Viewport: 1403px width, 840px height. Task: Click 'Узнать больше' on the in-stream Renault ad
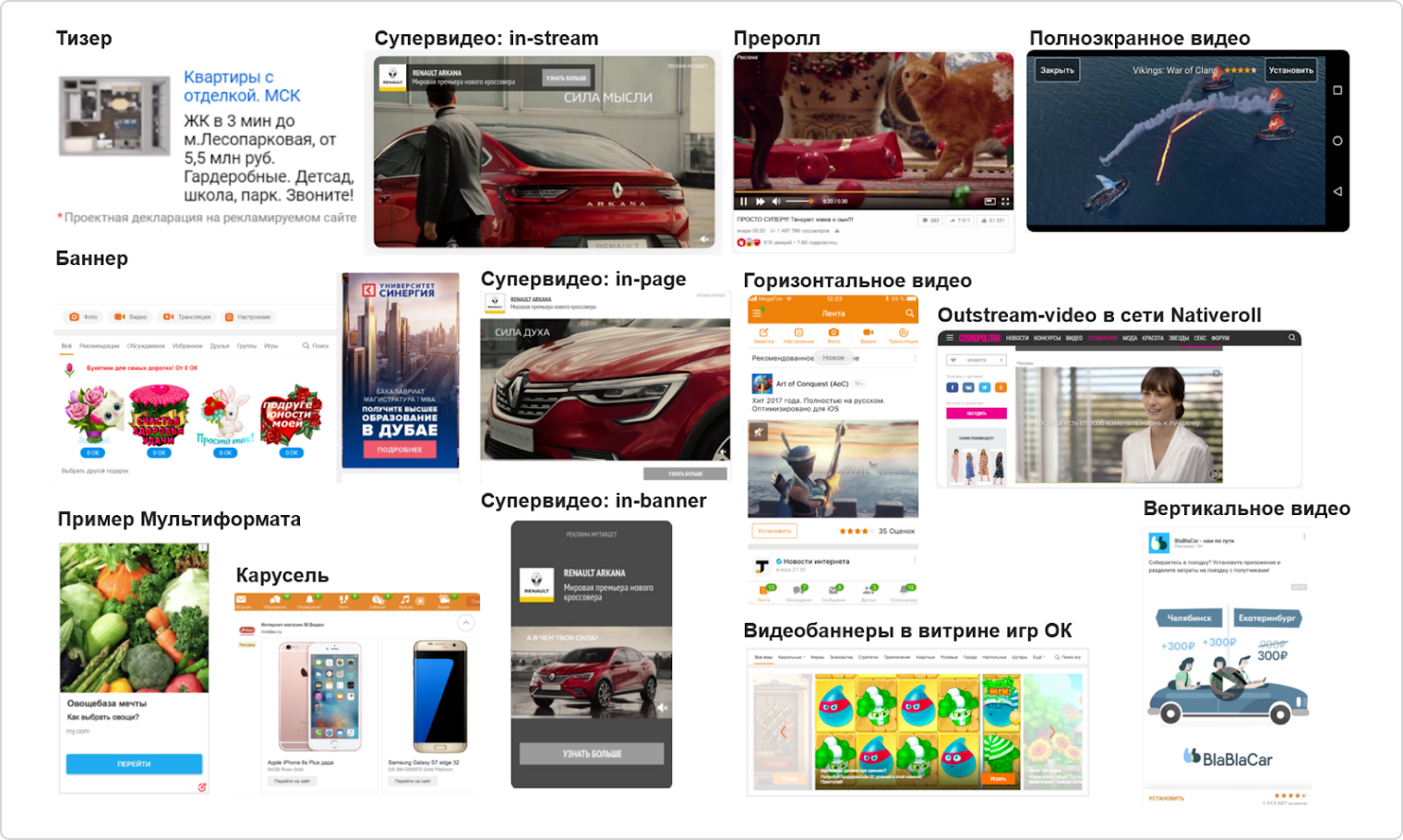(566, 78)
